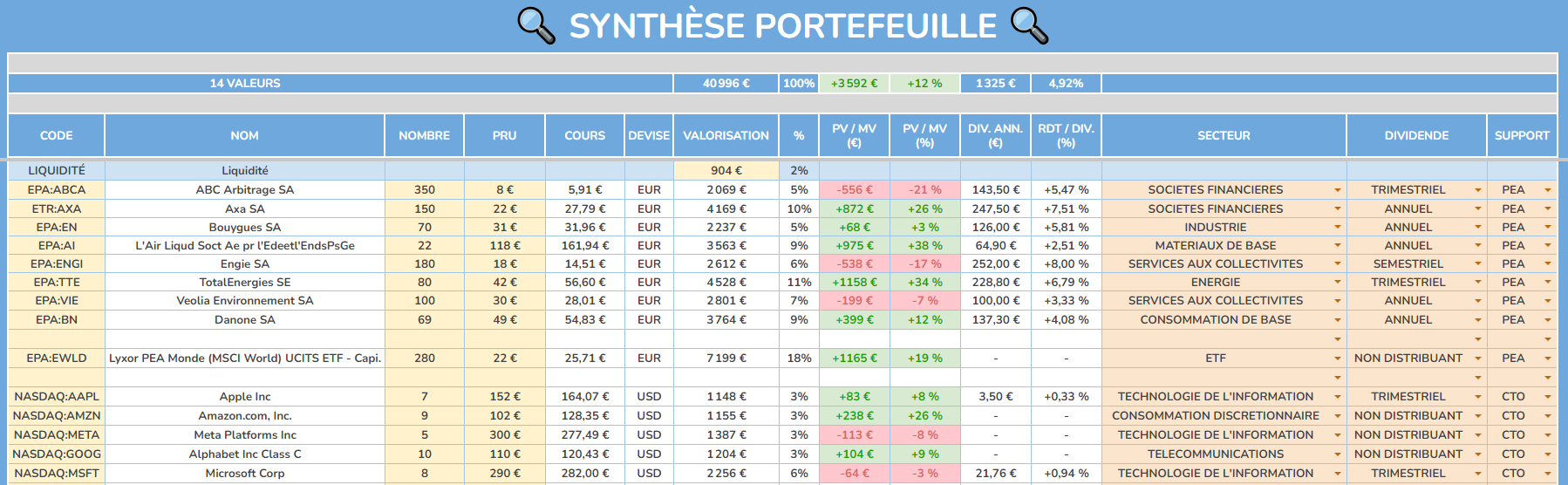This screenshot has width=1568, height=485.
Task: Open sector dropdown for ABC Arbitrage SA
Action: point(1337,190)
